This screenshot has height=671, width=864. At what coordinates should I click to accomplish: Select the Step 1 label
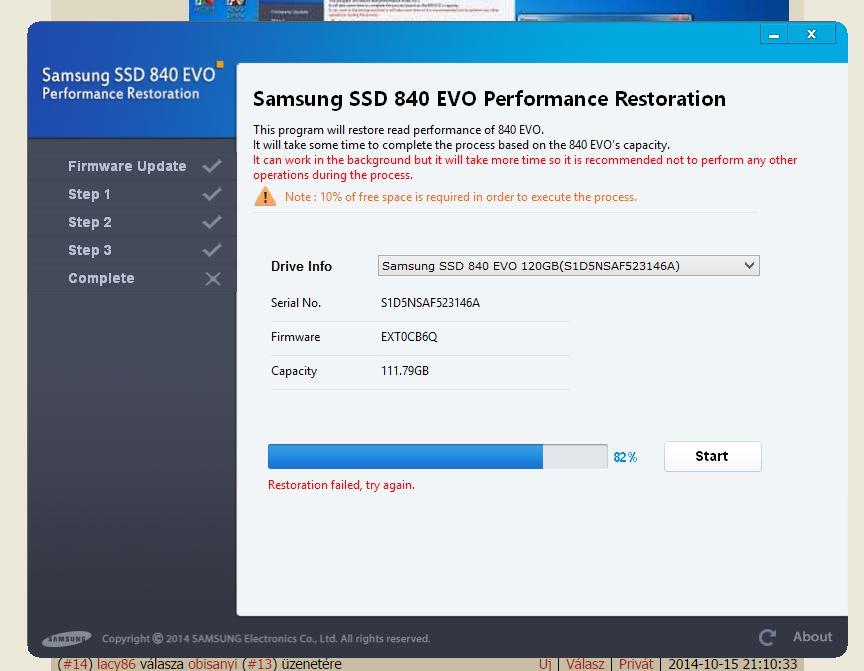(89, 194)
